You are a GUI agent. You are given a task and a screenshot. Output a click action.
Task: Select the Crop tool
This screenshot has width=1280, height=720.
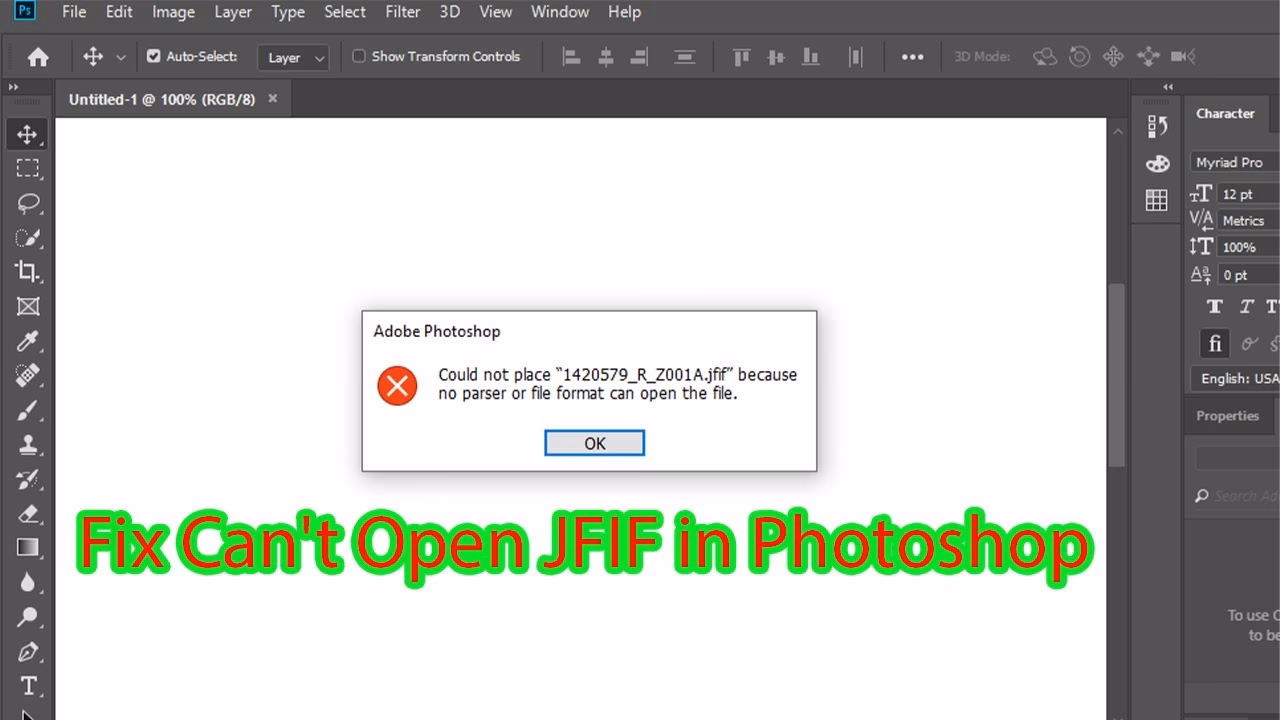28,271
